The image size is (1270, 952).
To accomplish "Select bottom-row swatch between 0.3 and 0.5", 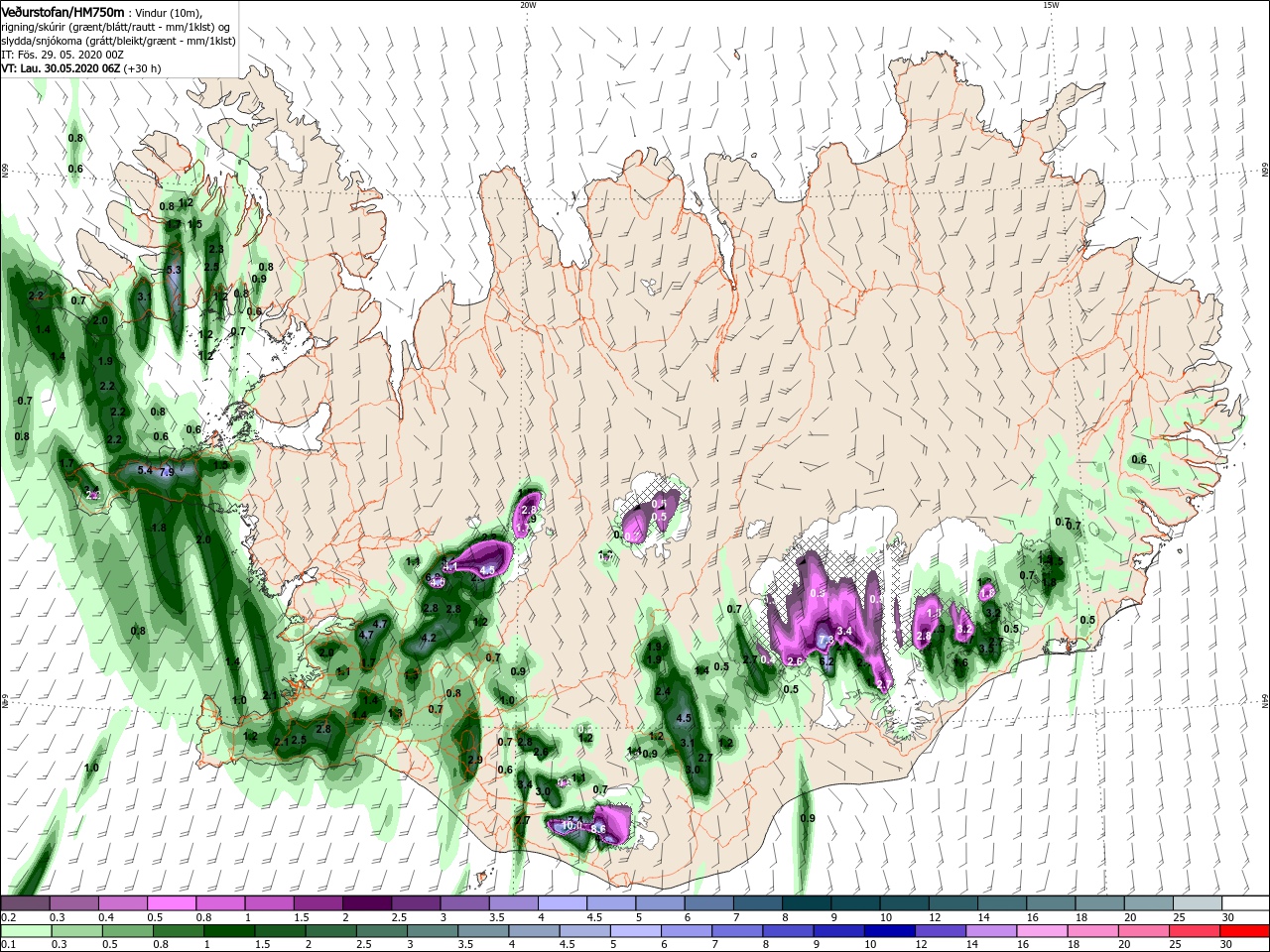I will [74, 931].
